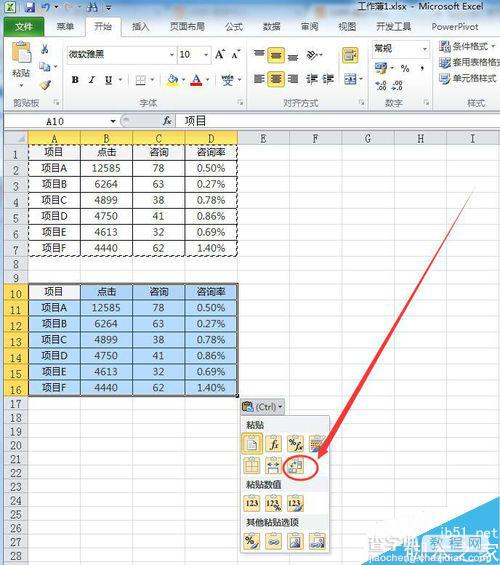Screen dimensions: 500x565
Task: Choose Keep Source Column Widths paste option
Action: [x=273, y=465]
